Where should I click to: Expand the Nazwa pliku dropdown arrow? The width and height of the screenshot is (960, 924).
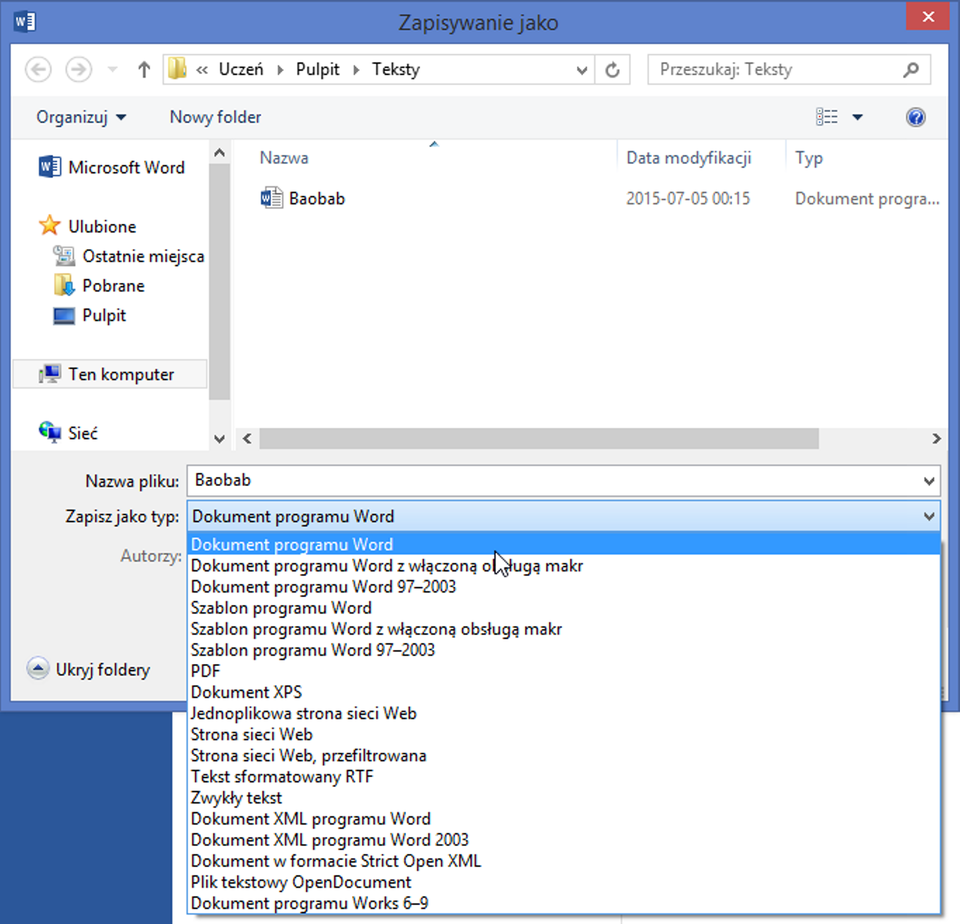929,481
